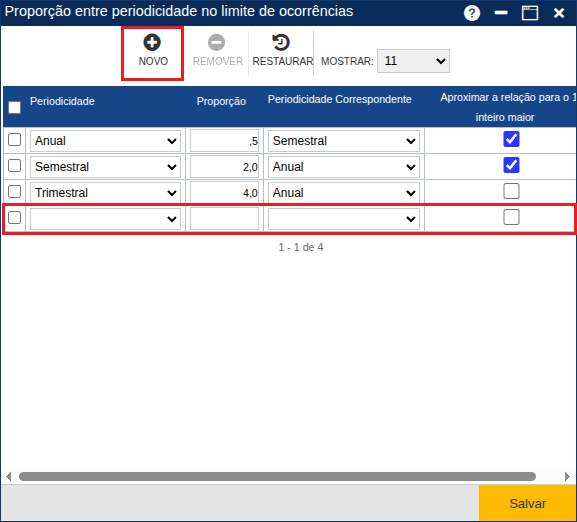Expand the Trimestral periodicidade dropdown

[x=105, y=193]
